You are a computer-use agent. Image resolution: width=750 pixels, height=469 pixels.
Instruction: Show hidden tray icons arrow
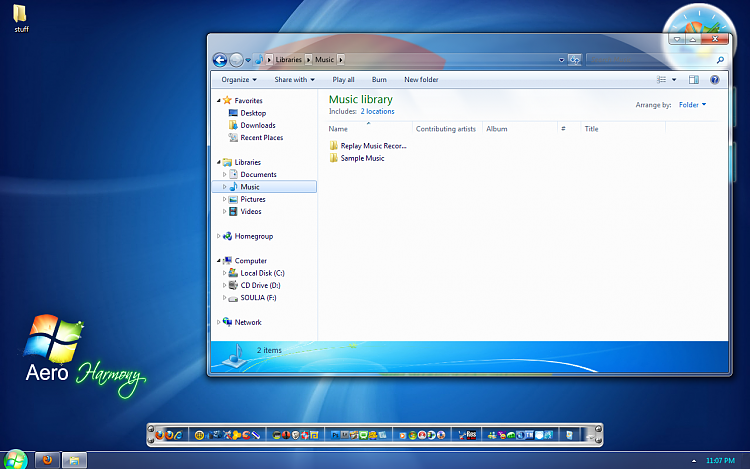(694, 461)
